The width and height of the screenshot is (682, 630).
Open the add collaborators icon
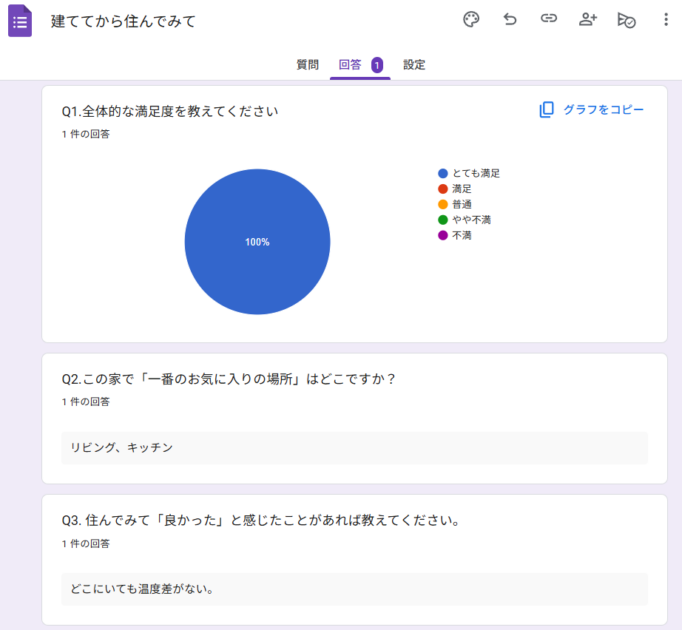(x=588, y=20)
